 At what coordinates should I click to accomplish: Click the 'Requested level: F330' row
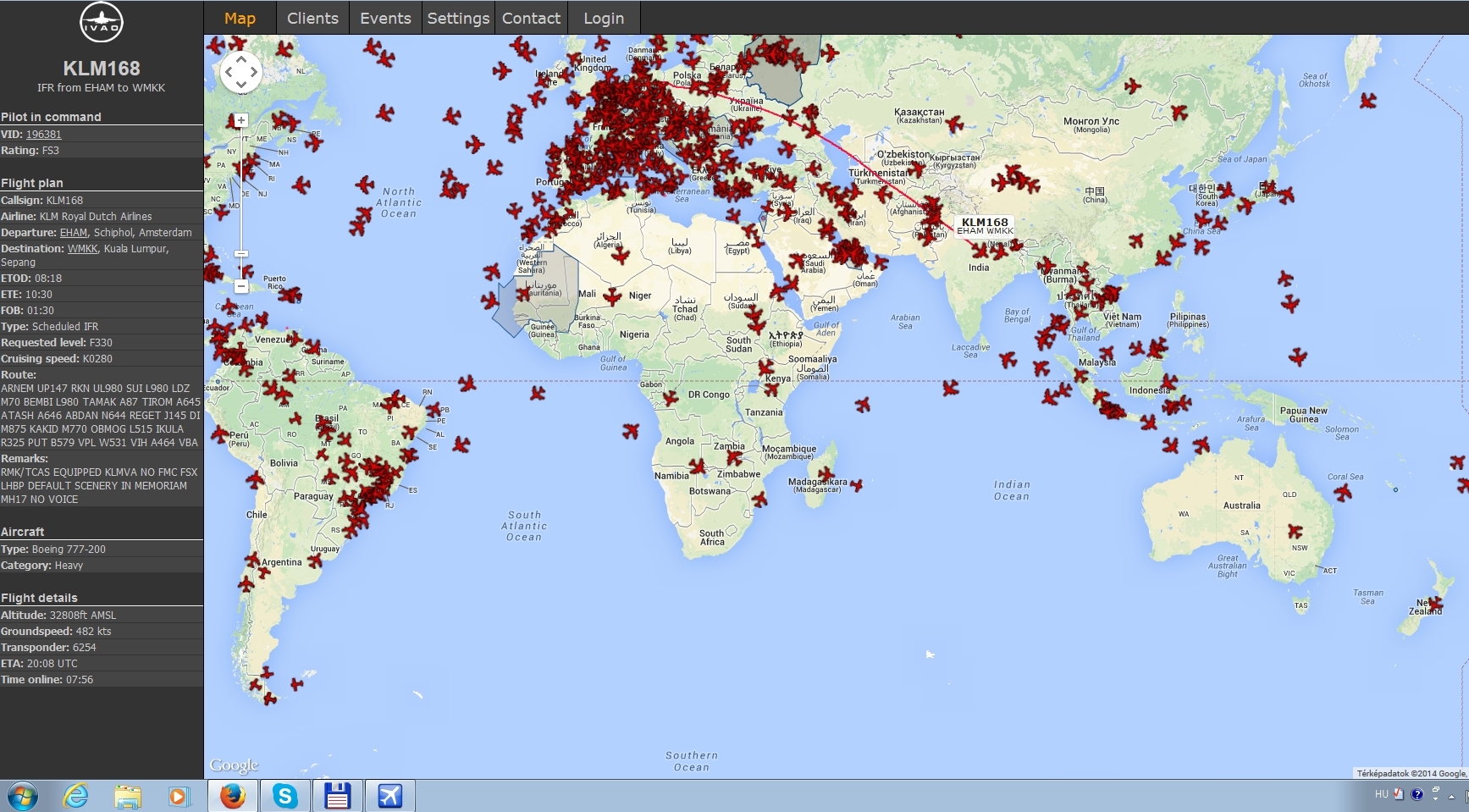point(102,342)
